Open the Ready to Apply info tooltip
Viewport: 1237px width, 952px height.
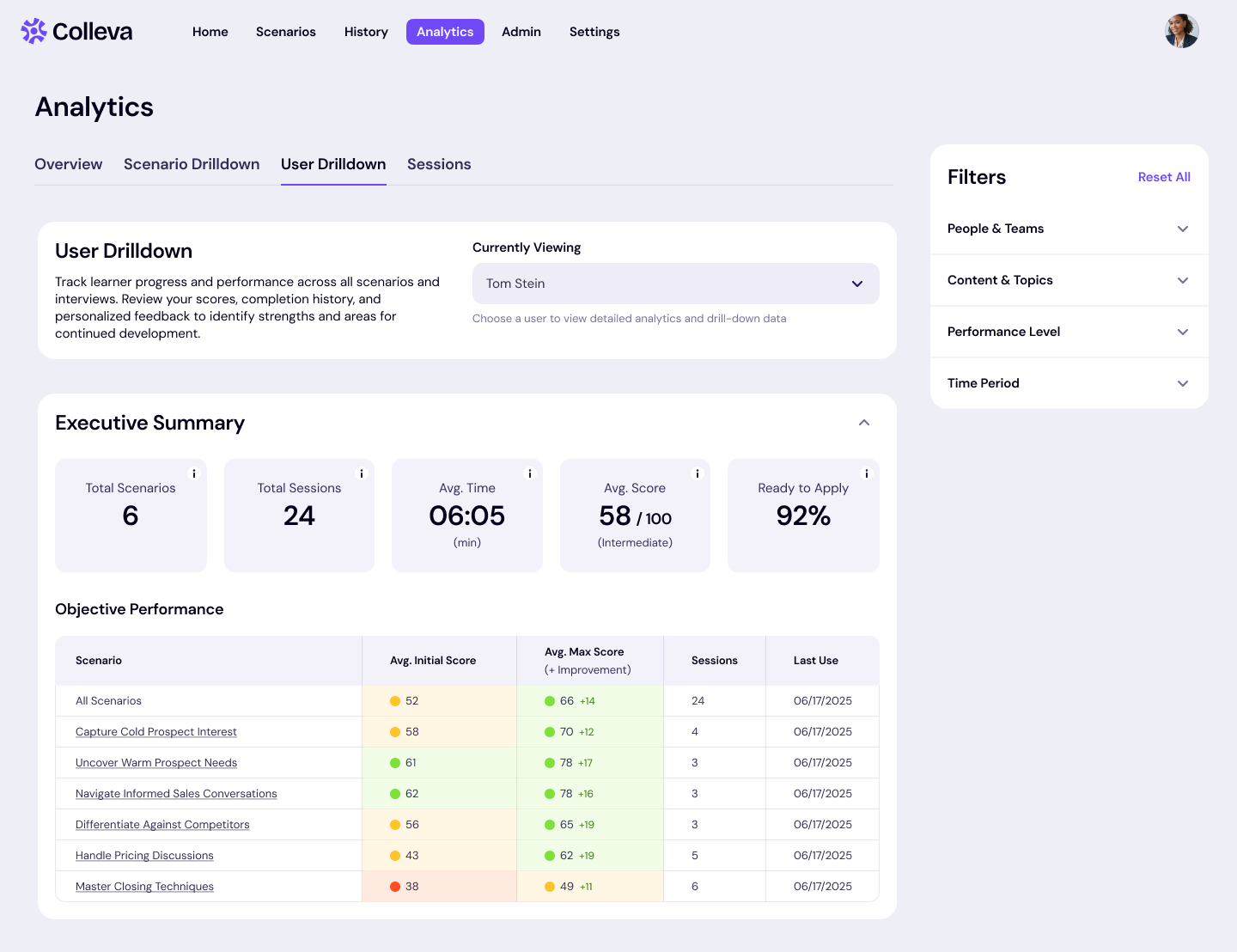866,473
